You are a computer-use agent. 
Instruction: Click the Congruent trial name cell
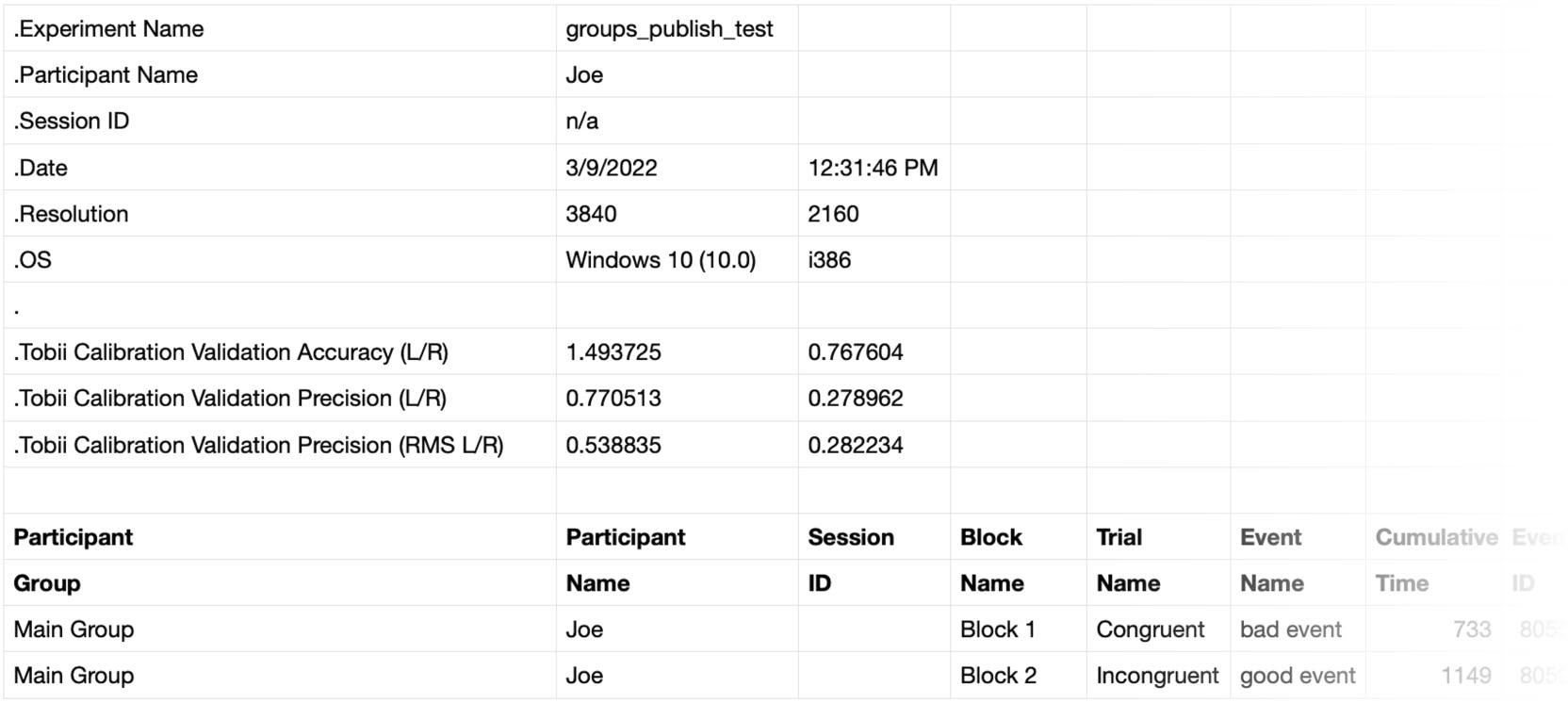[x=1151, y=629]
